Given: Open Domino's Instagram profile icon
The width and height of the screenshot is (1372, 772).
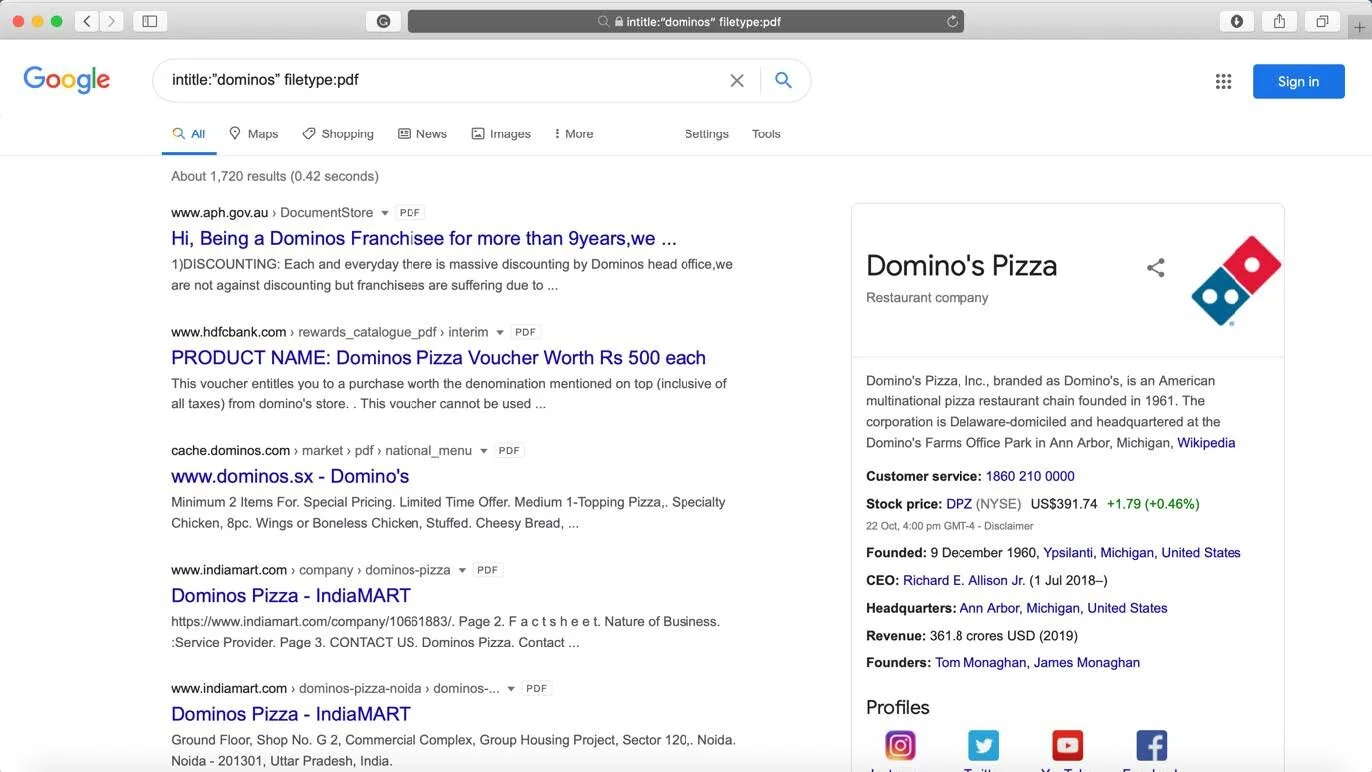Looking at the screenshot, I should tap(899, 745).
